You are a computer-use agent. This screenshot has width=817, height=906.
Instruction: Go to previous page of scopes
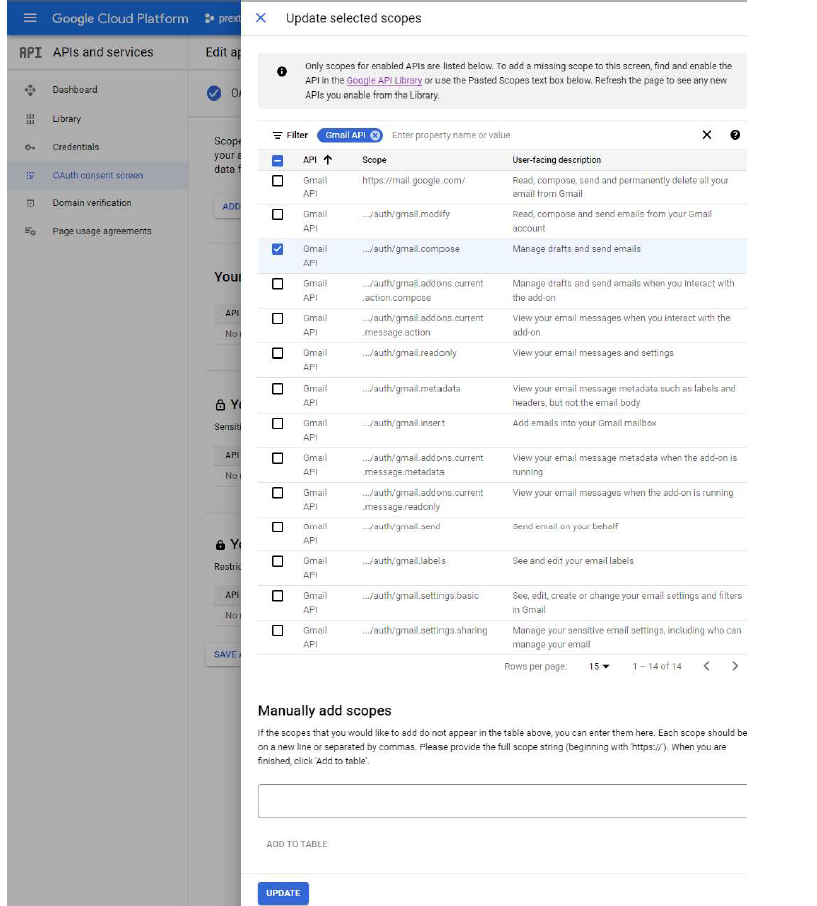coord(706,666)
